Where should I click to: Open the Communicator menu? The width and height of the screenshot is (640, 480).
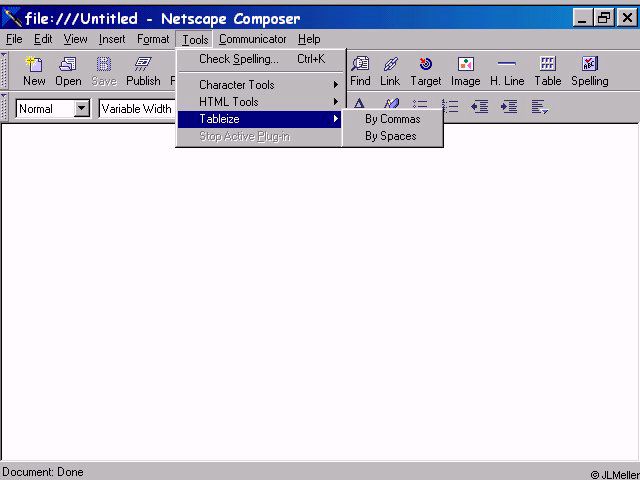click(253, 39)
